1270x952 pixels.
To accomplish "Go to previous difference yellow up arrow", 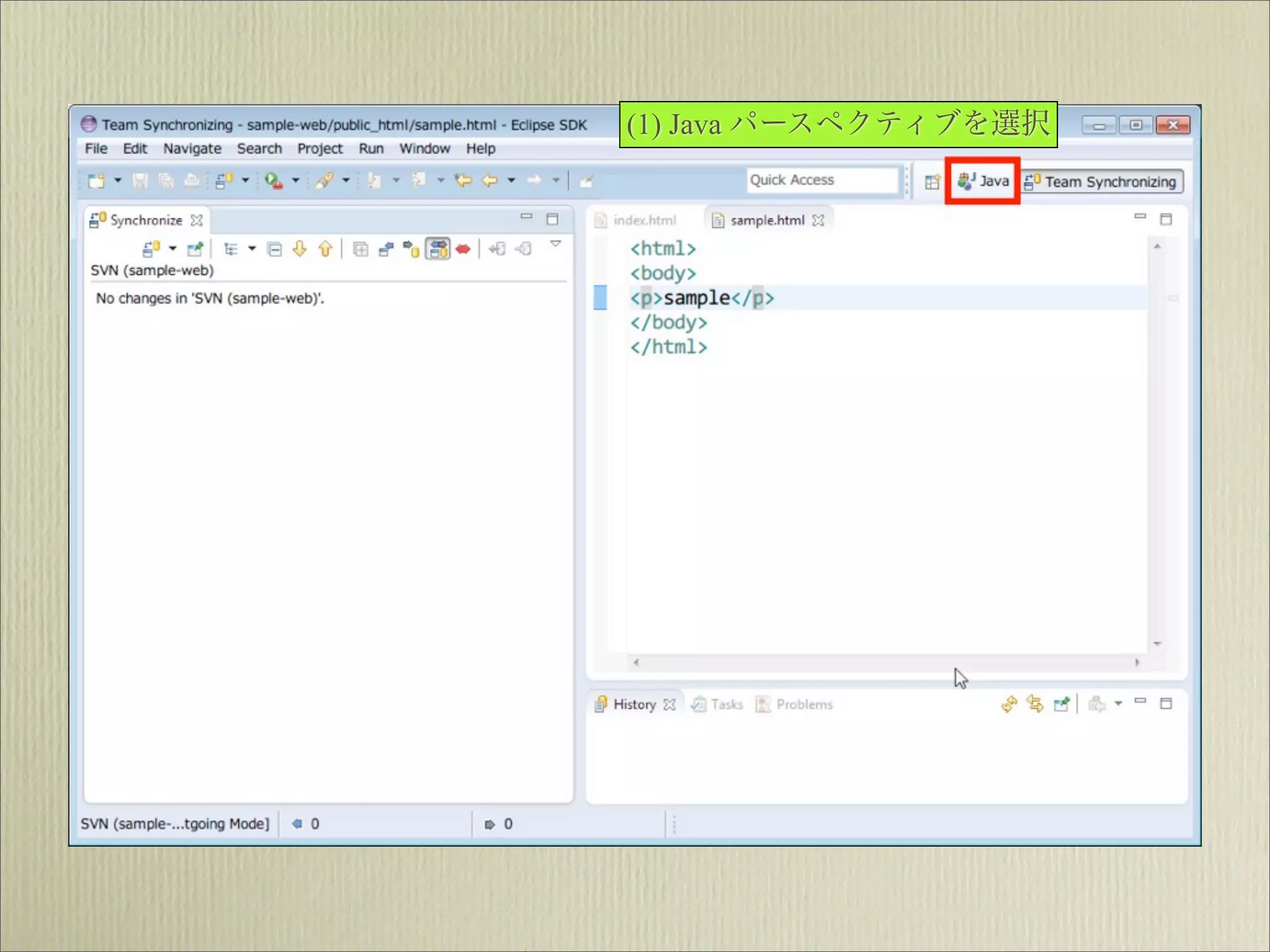I will (x=325, y=249).
